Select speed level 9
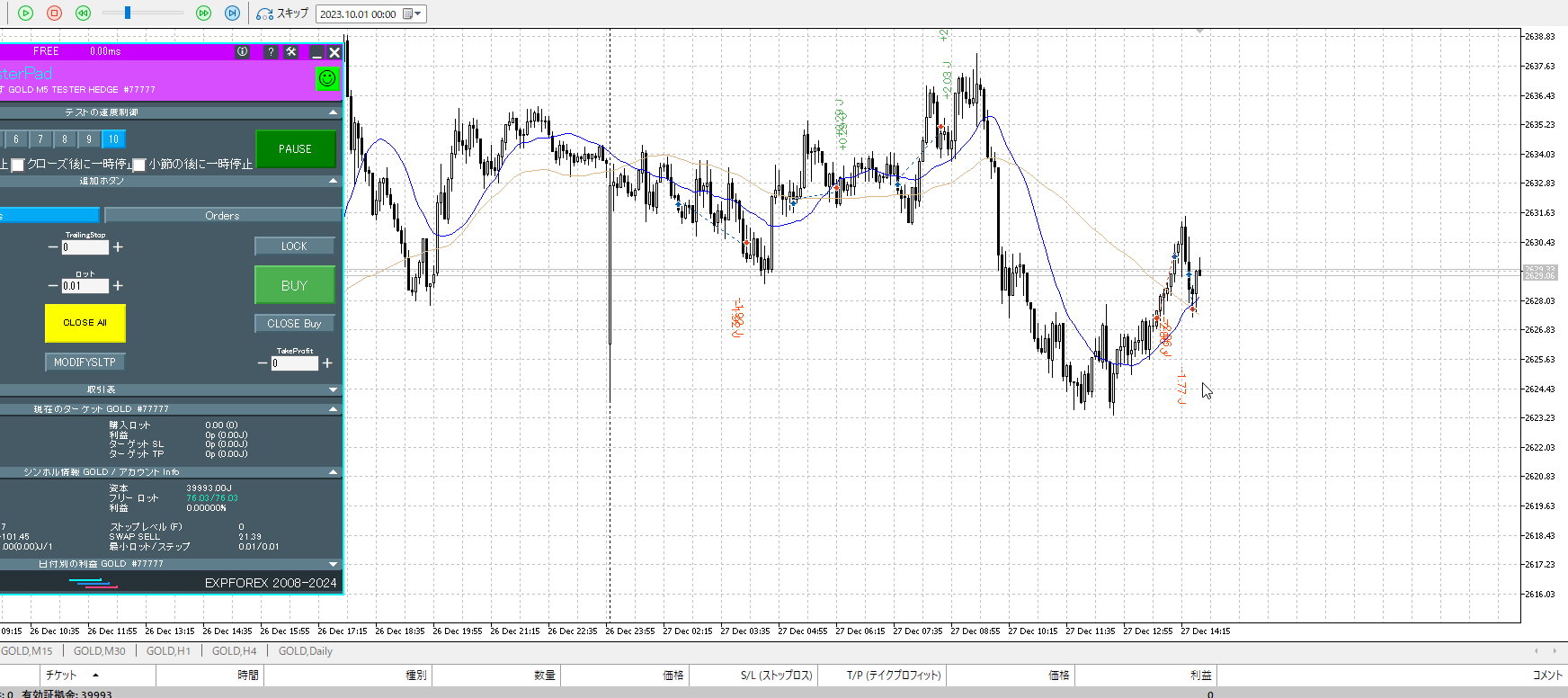1568x698 pixels. [x=89, y=139]
